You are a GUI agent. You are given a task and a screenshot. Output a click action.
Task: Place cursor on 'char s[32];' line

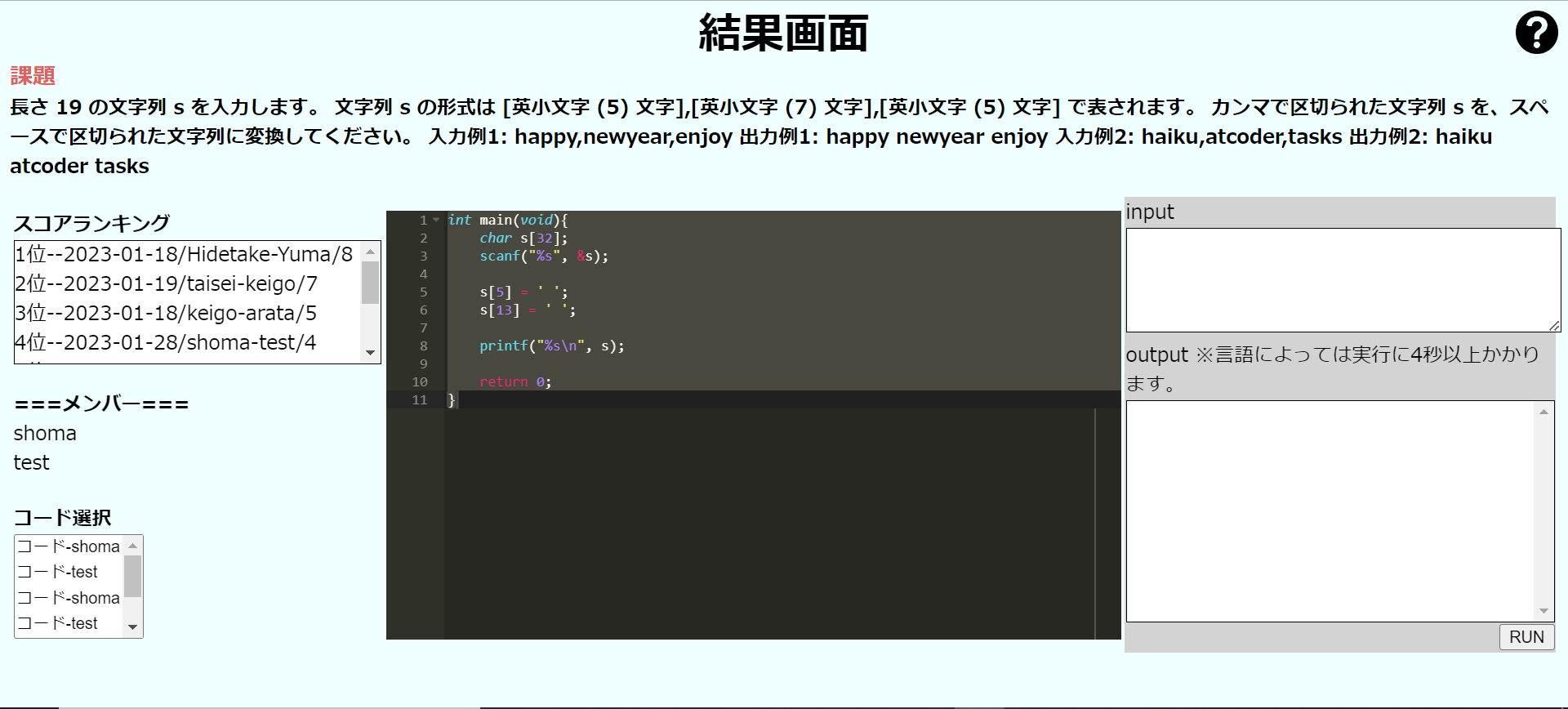pyautogui.click(x=523, y=238)
